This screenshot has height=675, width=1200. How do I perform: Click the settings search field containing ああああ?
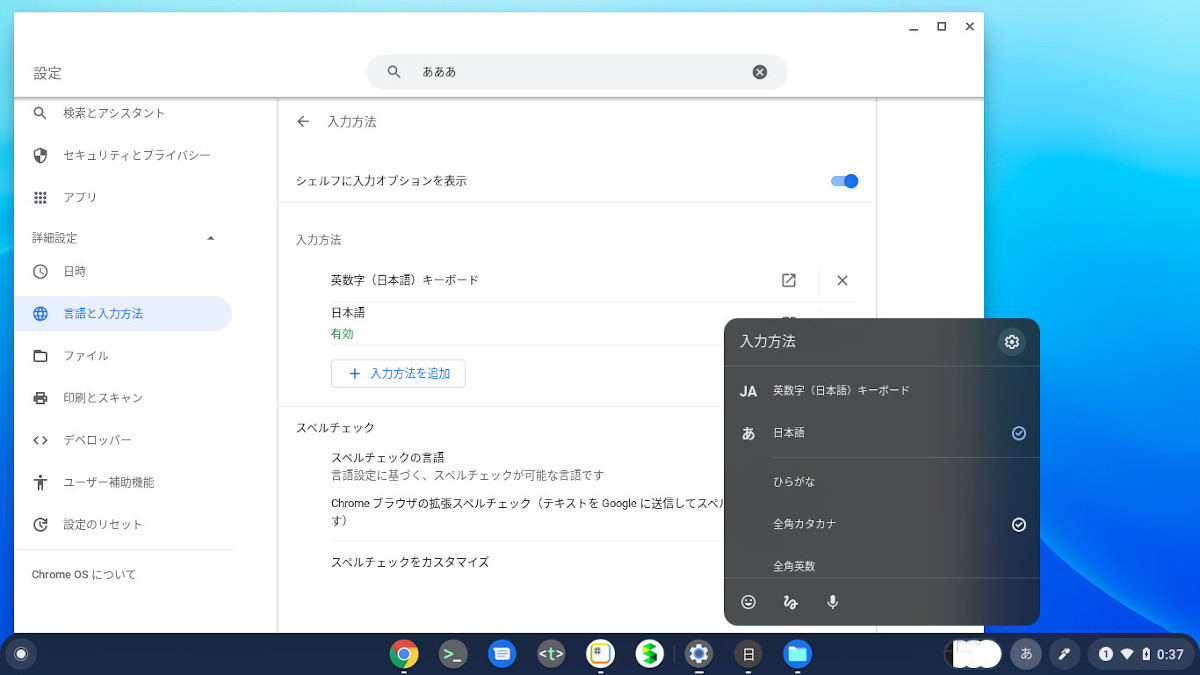[x=577, y=71]
